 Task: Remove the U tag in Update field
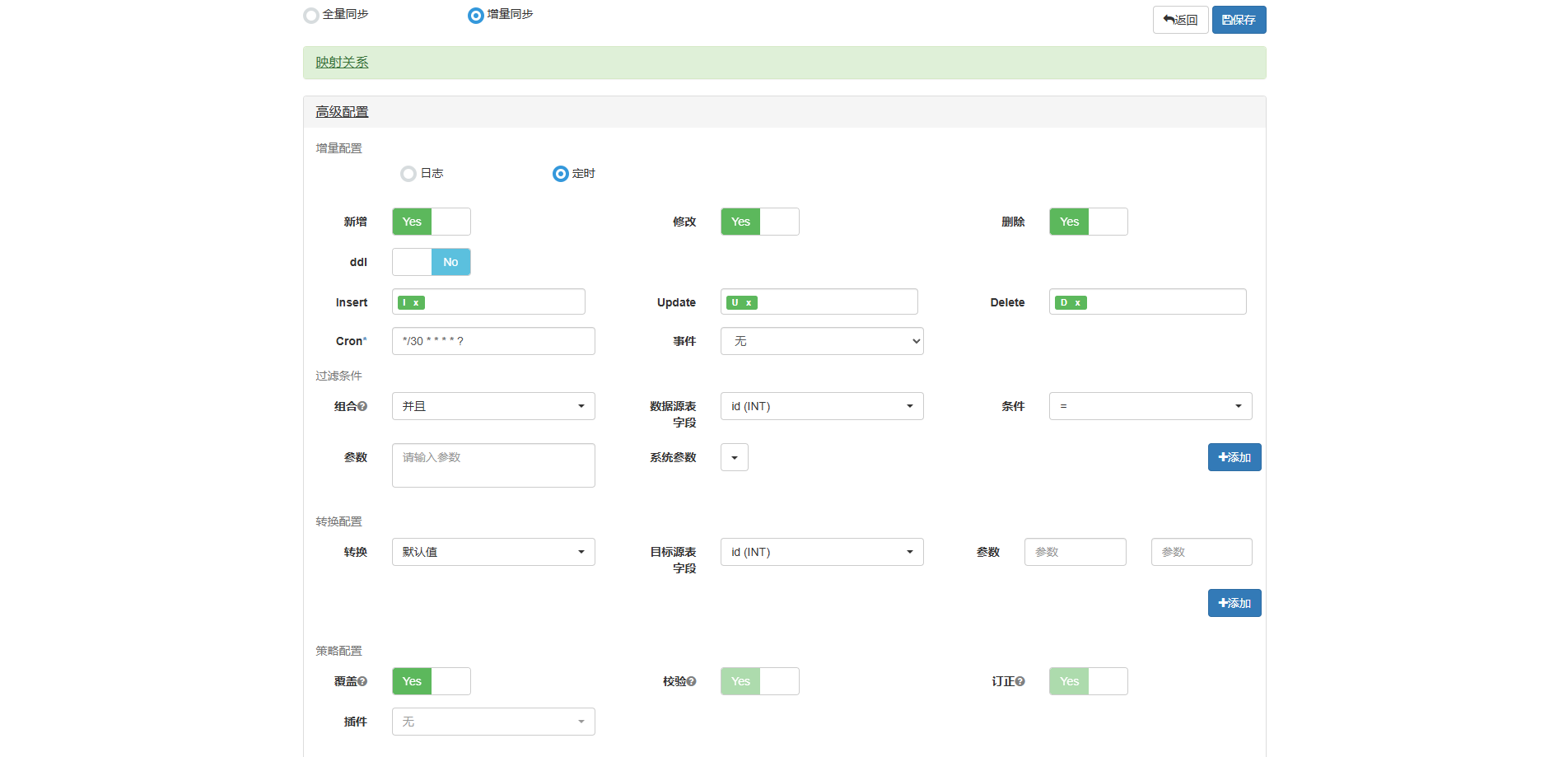[x=749, y=303]
